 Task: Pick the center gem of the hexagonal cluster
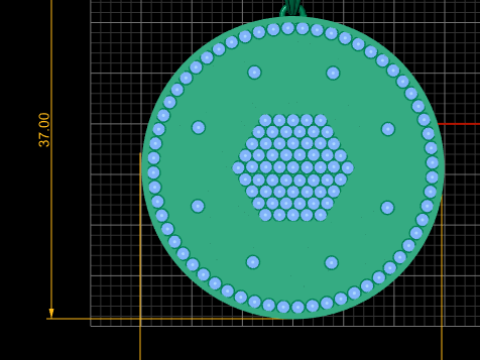tap(293, 168)
